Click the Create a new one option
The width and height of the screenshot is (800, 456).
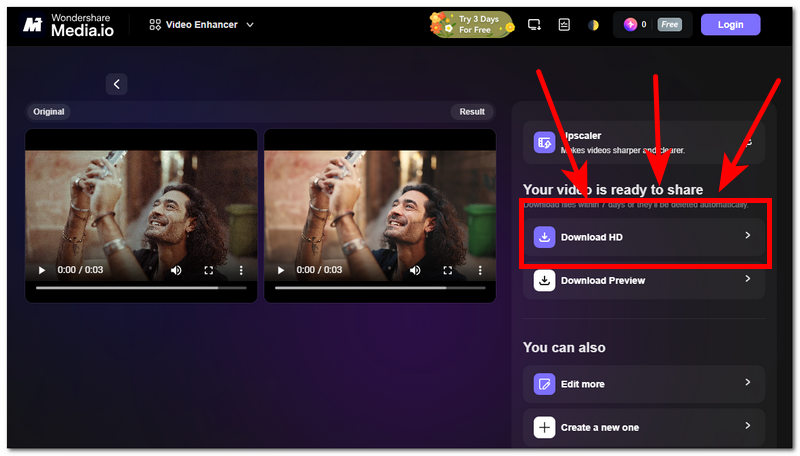pos(644,427)
